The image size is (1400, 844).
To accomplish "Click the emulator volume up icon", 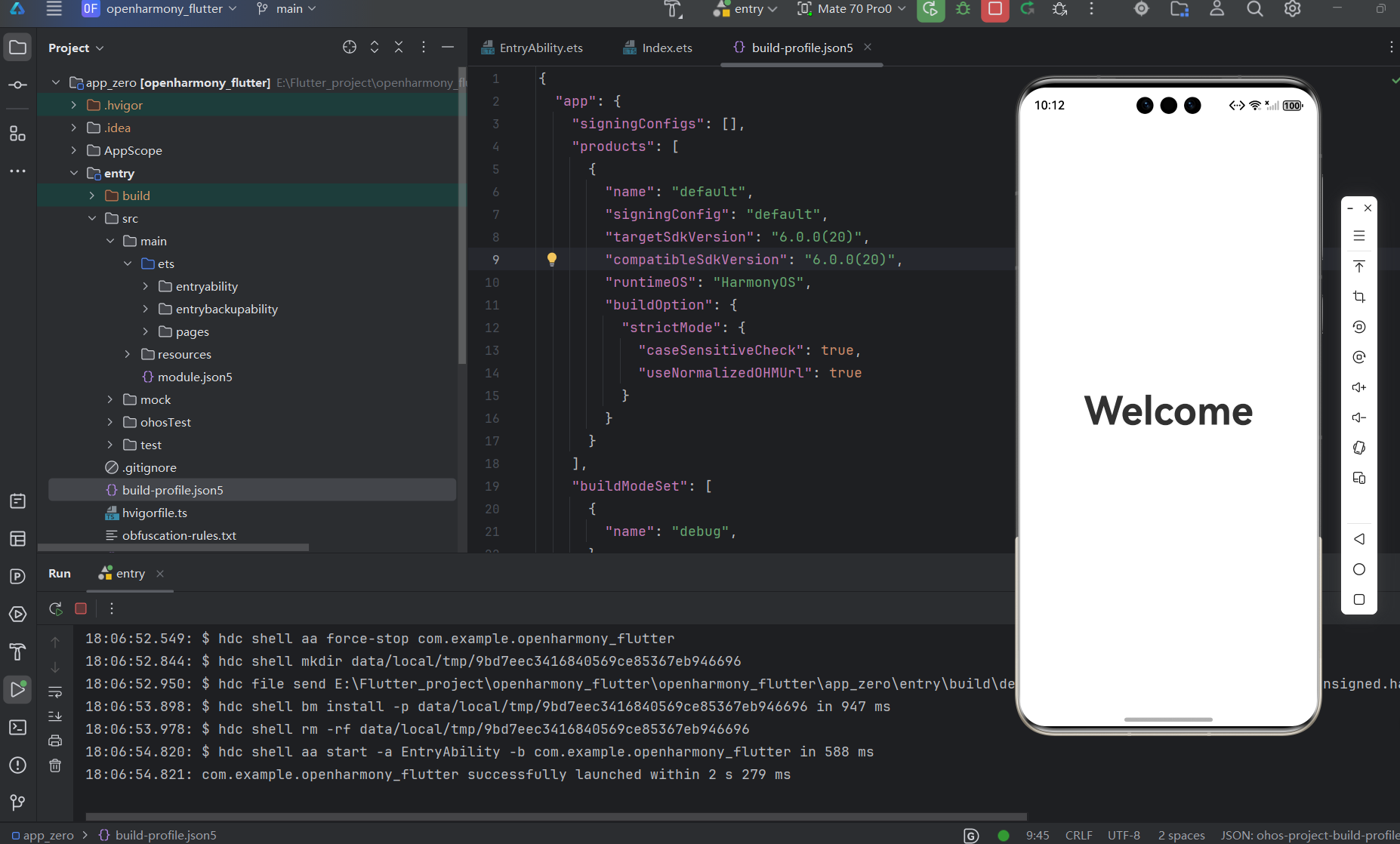I will point(1359,387).
